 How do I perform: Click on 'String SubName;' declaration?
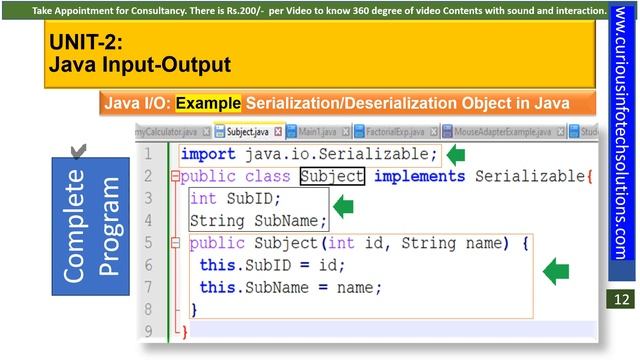coord(258,221)
